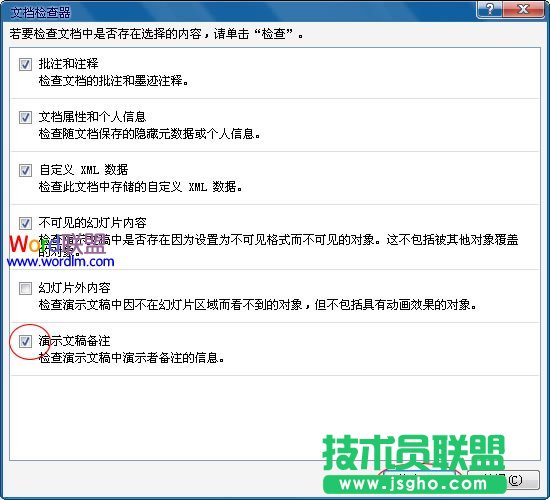Select the 幻灯片外内容 label text
The height and width of the screenshot is (500, 550).
(74, 288)
